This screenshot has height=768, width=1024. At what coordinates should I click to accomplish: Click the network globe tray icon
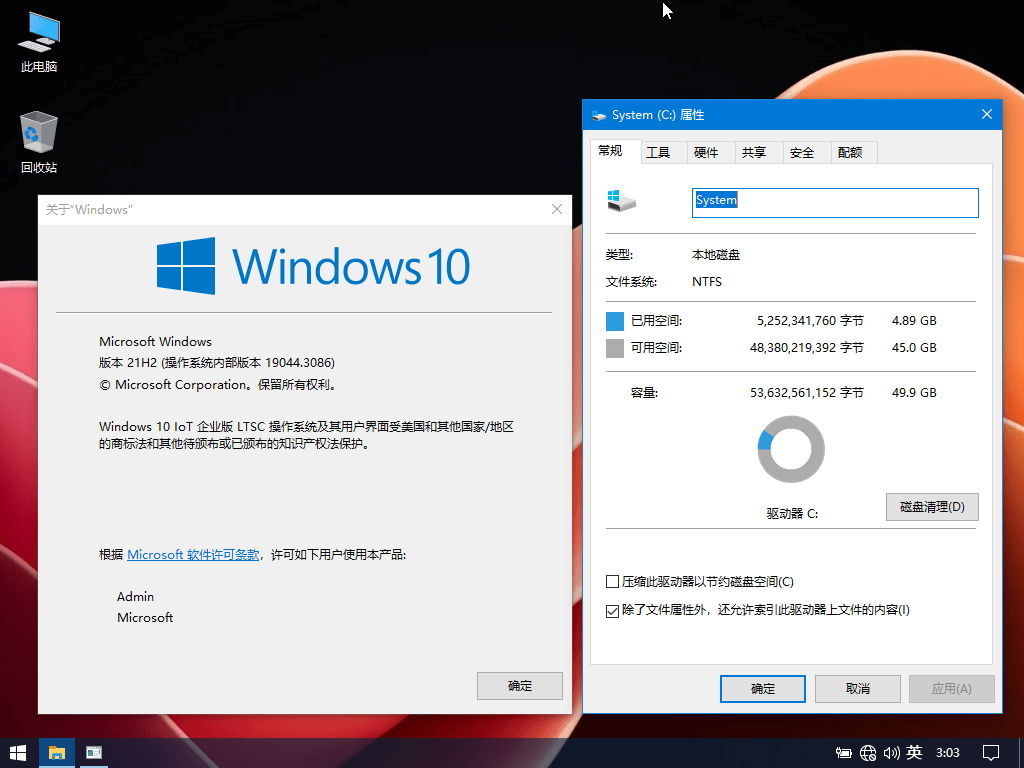pyautogui.click(x=868, y=753)
